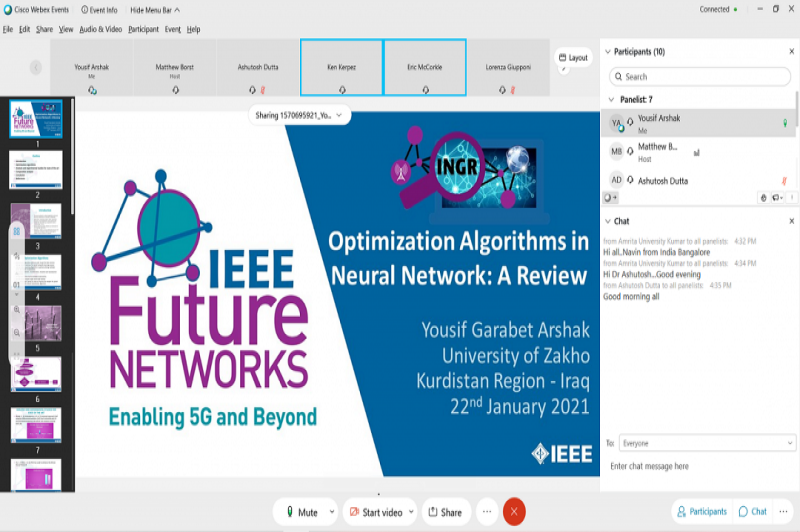This screenshot has height=532, width=800.
Task: Click the thumbnails view icon on the floating toolbar
Action: pos(17,232)
